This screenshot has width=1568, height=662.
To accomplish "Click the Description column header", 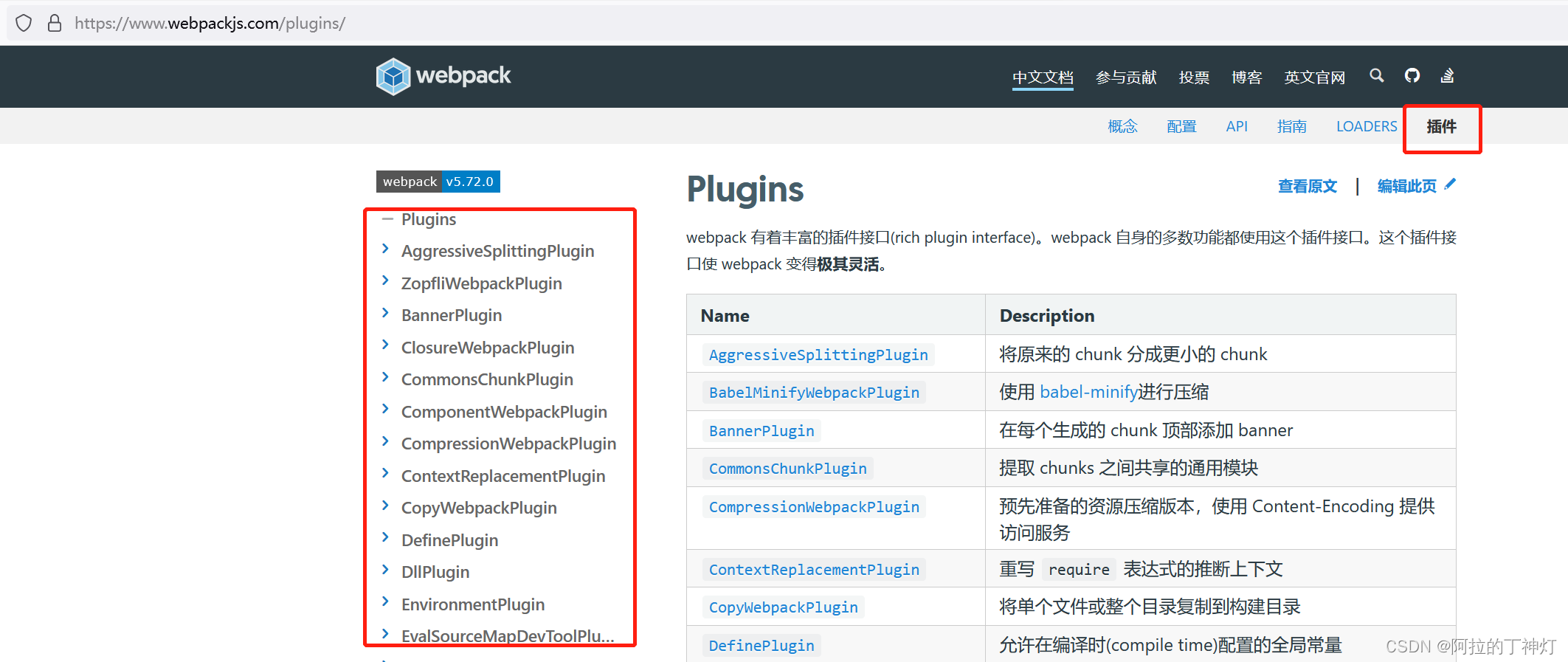I will coord(1046,316).
